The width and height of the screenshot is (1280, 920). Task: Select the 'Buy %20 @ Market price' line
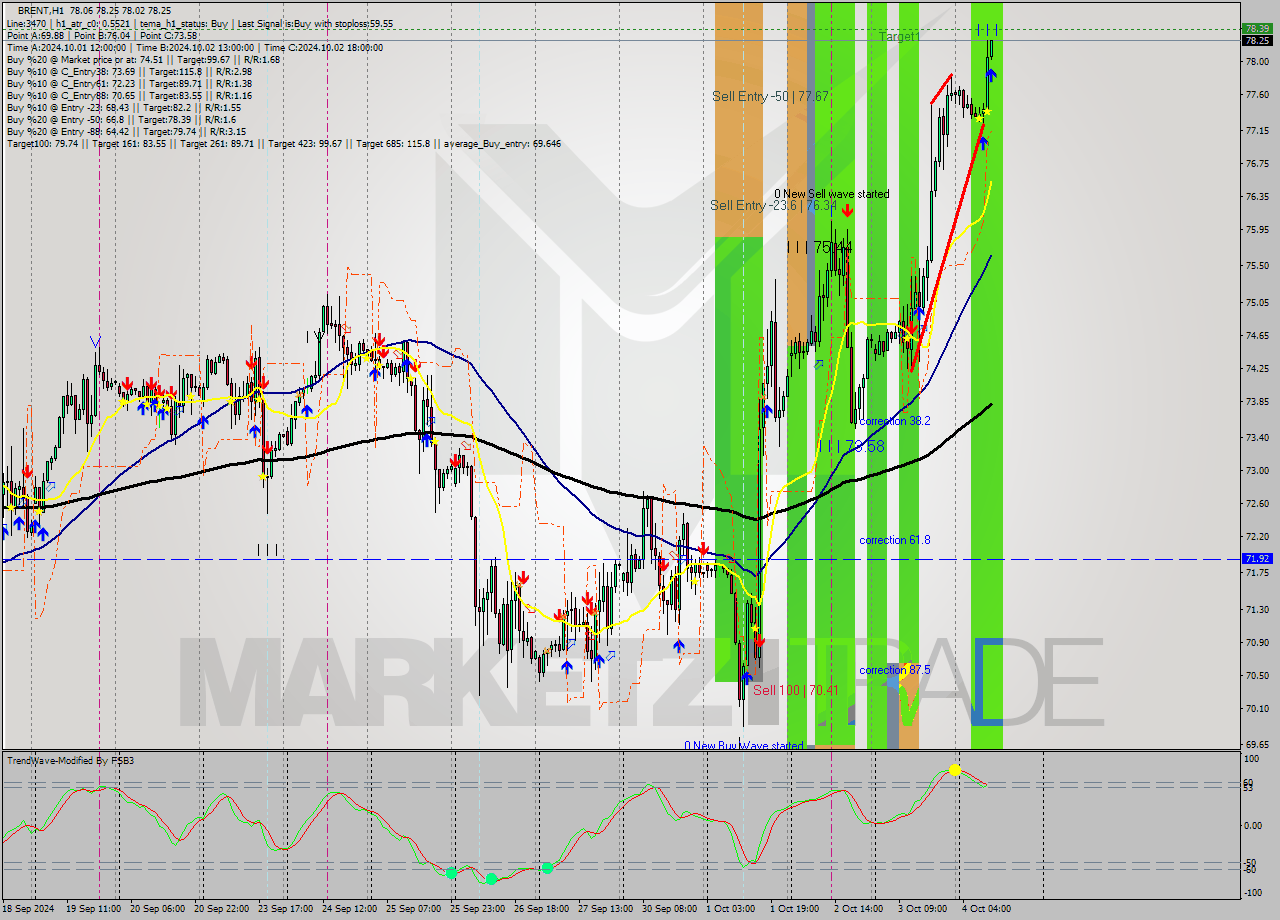tap(143, 59)
